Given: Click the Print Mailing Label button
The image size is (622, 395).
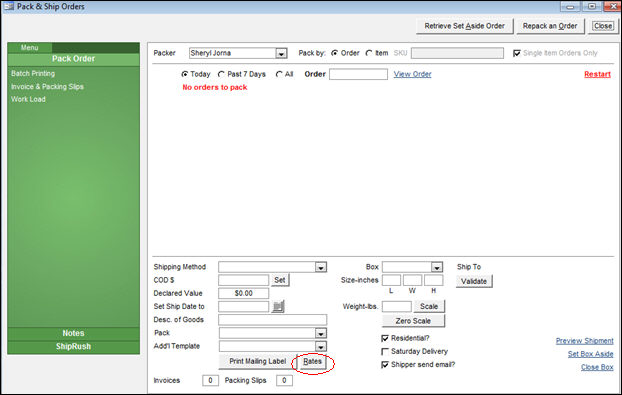Looking at the screenshot, I should point(257,361).
